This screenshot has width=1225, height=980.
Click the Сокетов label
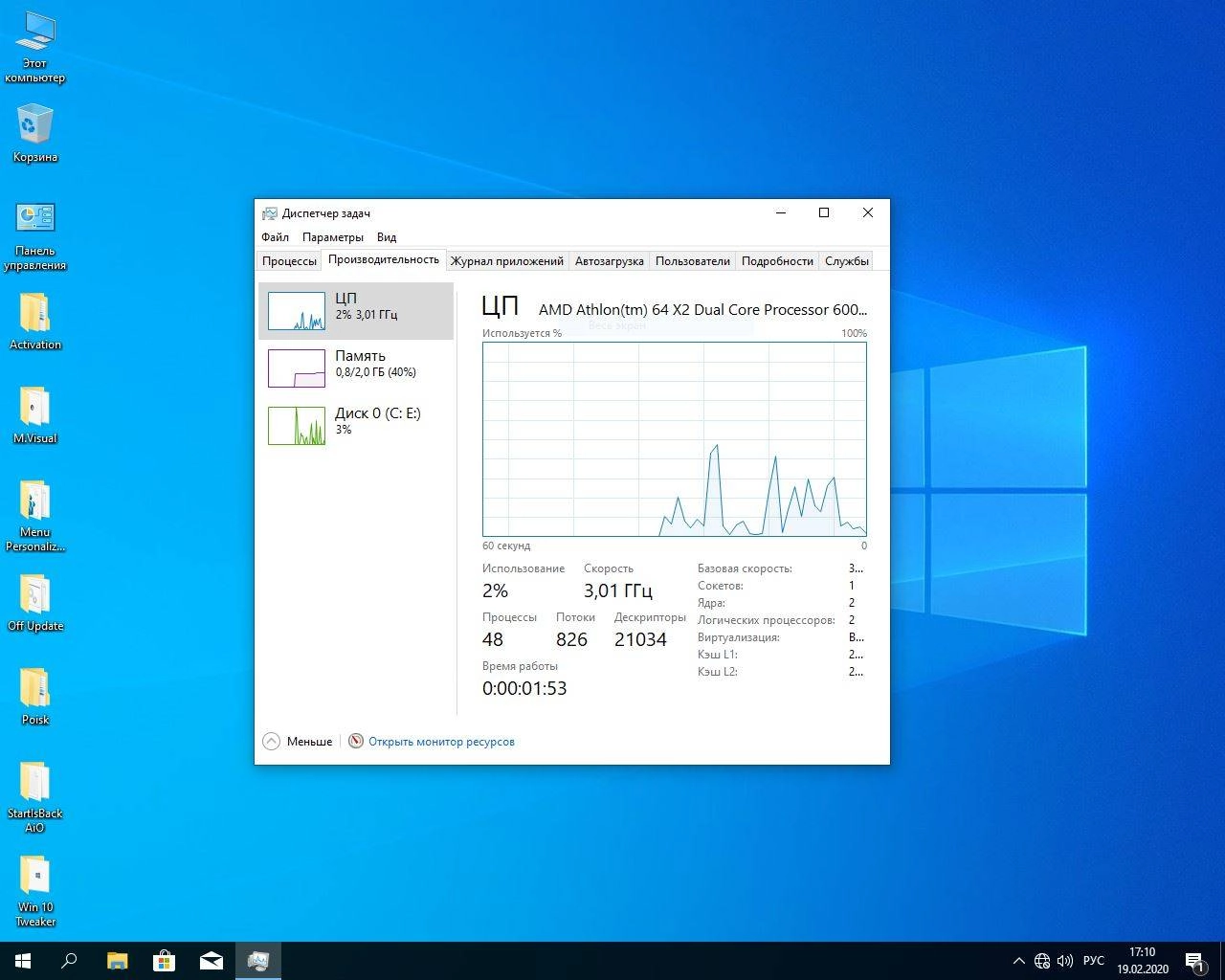coord(721,586)
